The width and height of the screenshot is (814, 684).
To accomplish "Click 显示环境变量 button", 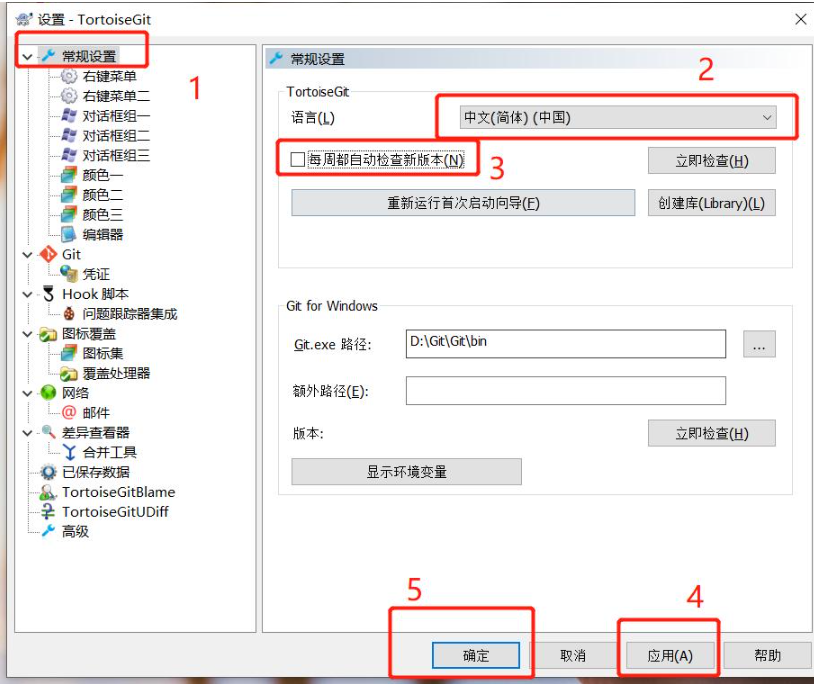I will point(406,471).
